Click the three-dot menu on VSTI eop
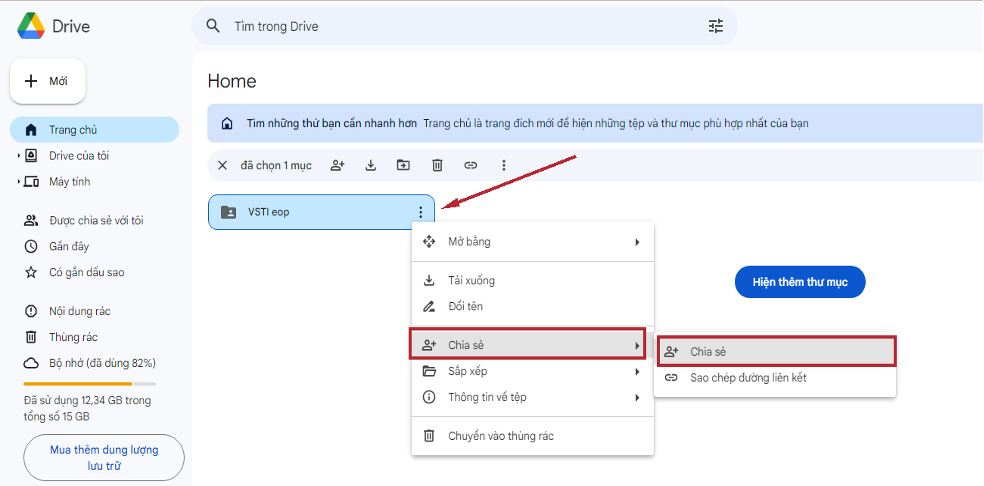Viewport: 984px width, 486px height. coord(421,212)
